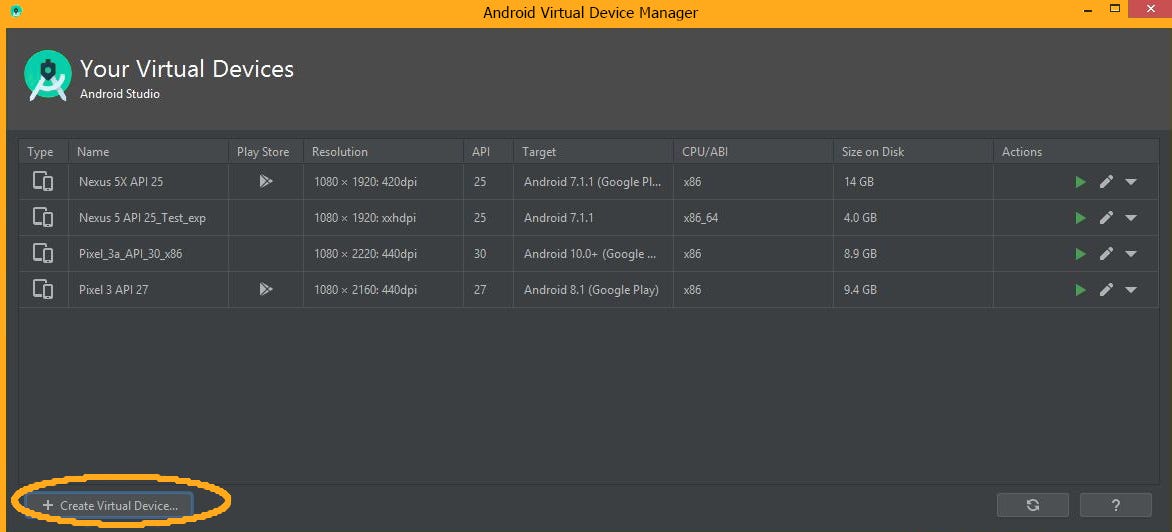This screenshot has height=532, width=1172.
Task: Create a new virtual device
Action: [x=109, y=505]
